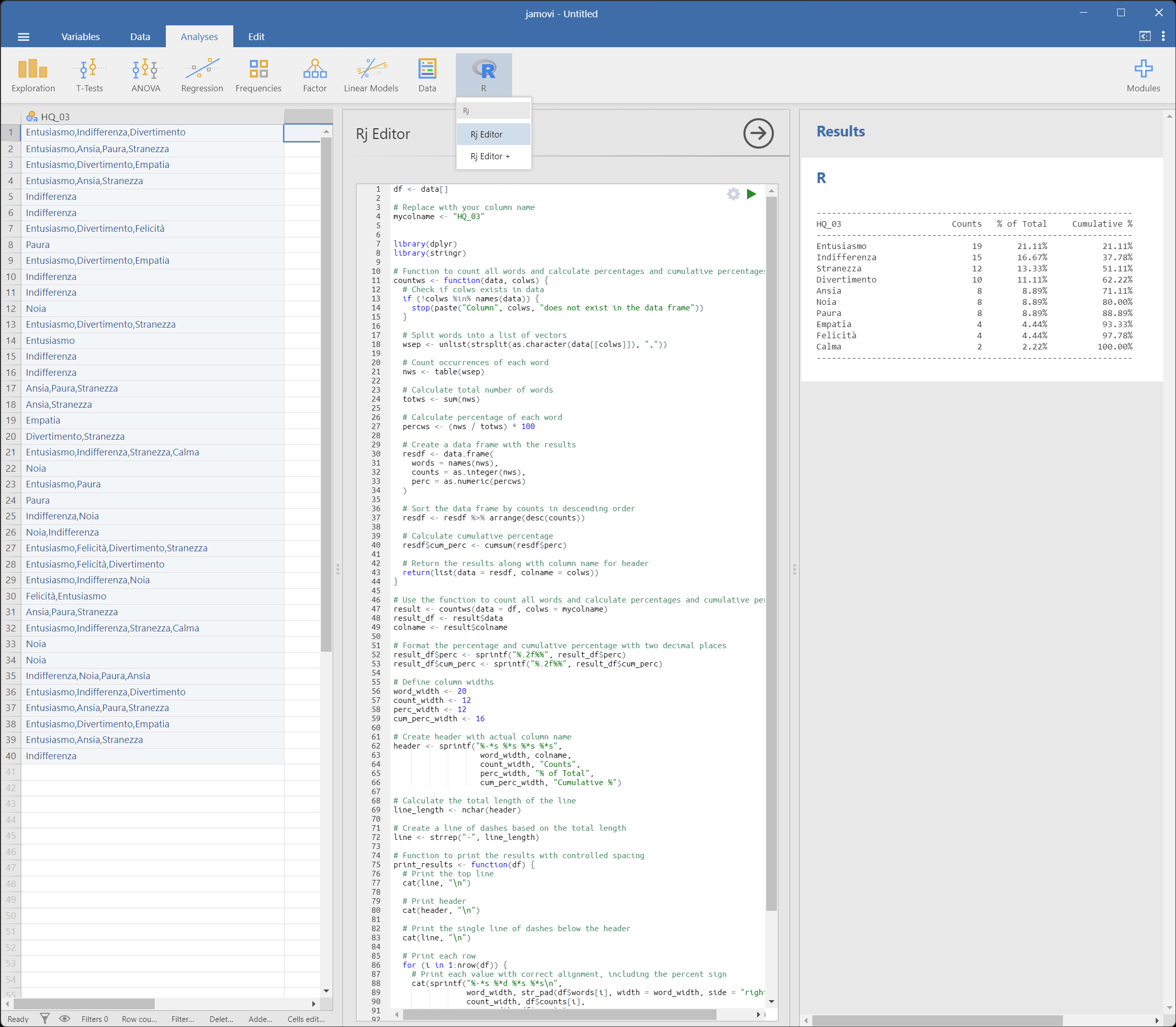Viewport: 1176px width, 1027px height.
Task: Select cell Ansia,Stranezza in row 18
Action: (x=153, y=405)
